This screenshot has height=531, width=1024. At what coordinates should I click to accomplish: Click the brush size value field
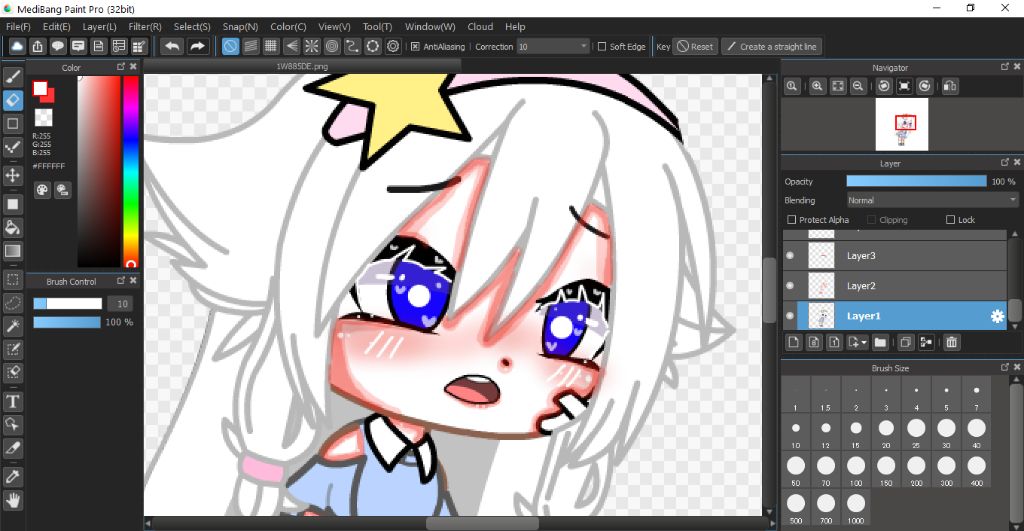122,304
